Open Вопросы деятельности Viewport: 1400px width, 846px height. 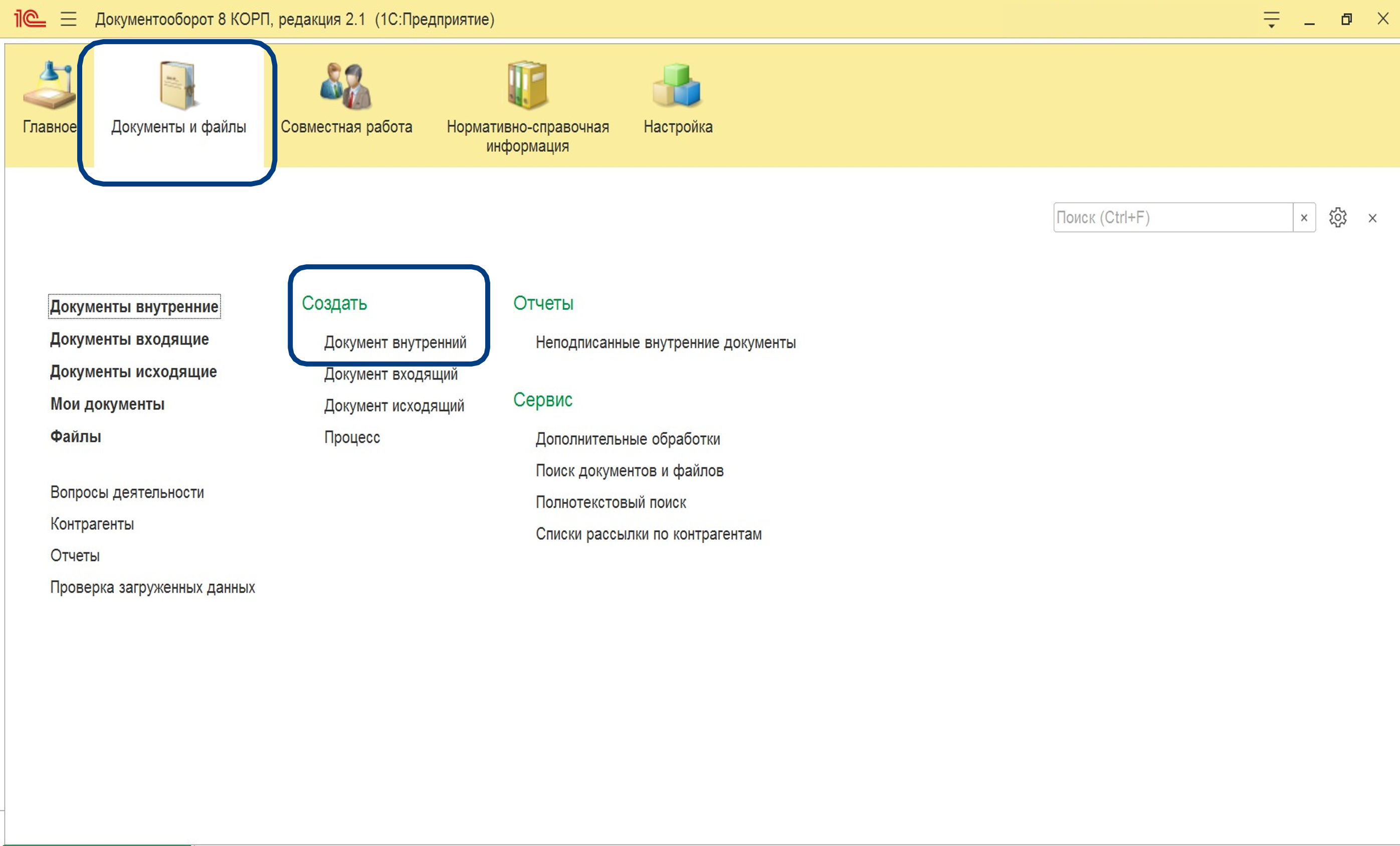(127, 492)
